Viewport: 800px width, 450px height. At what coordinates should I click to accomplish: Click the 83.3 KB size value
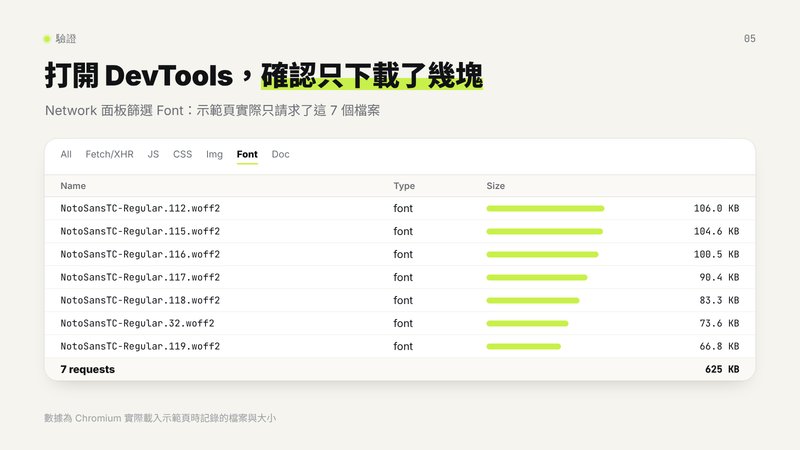[719, 300]
